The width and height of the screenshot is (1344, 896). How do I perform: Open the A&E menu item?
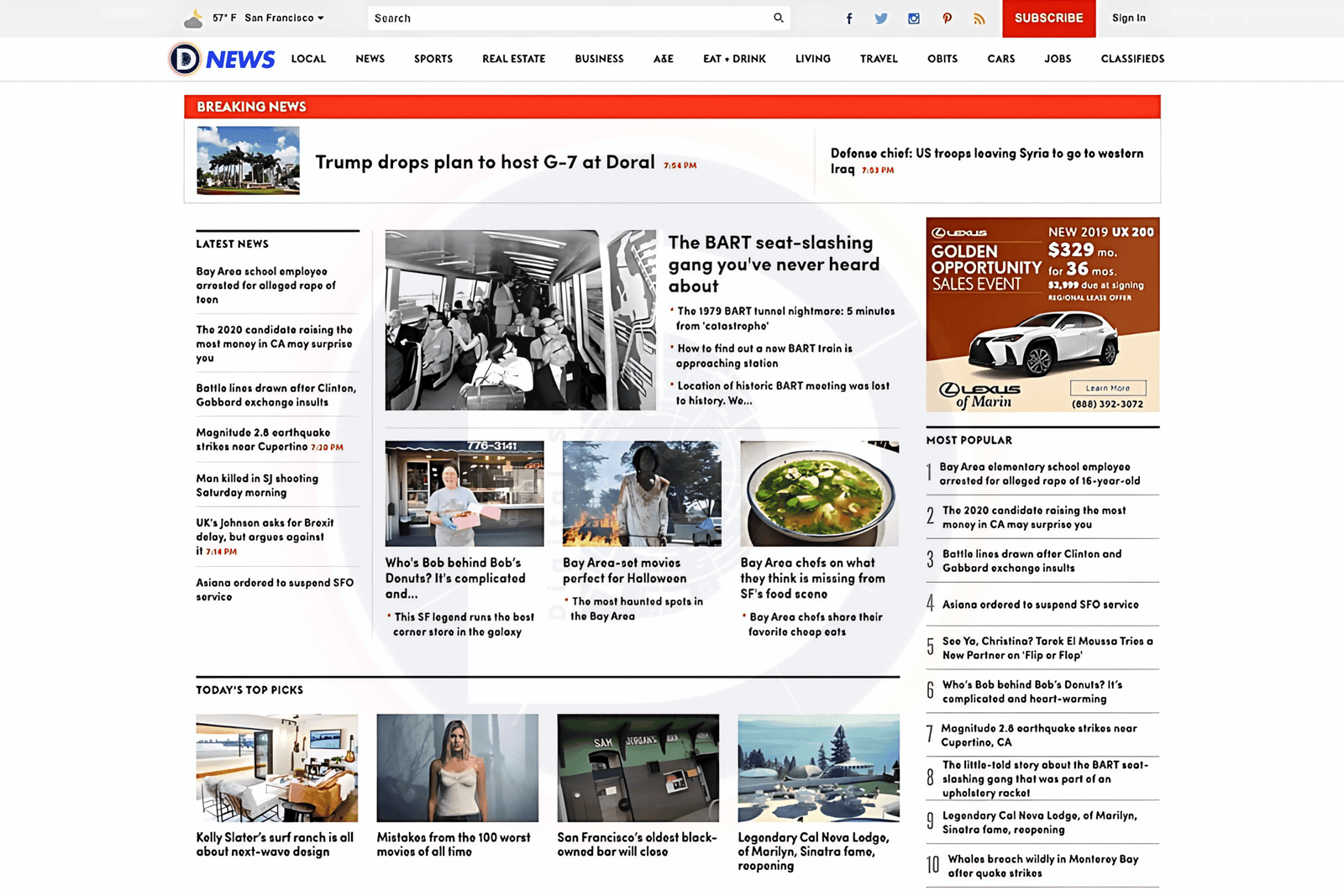[x=663, y=59]
